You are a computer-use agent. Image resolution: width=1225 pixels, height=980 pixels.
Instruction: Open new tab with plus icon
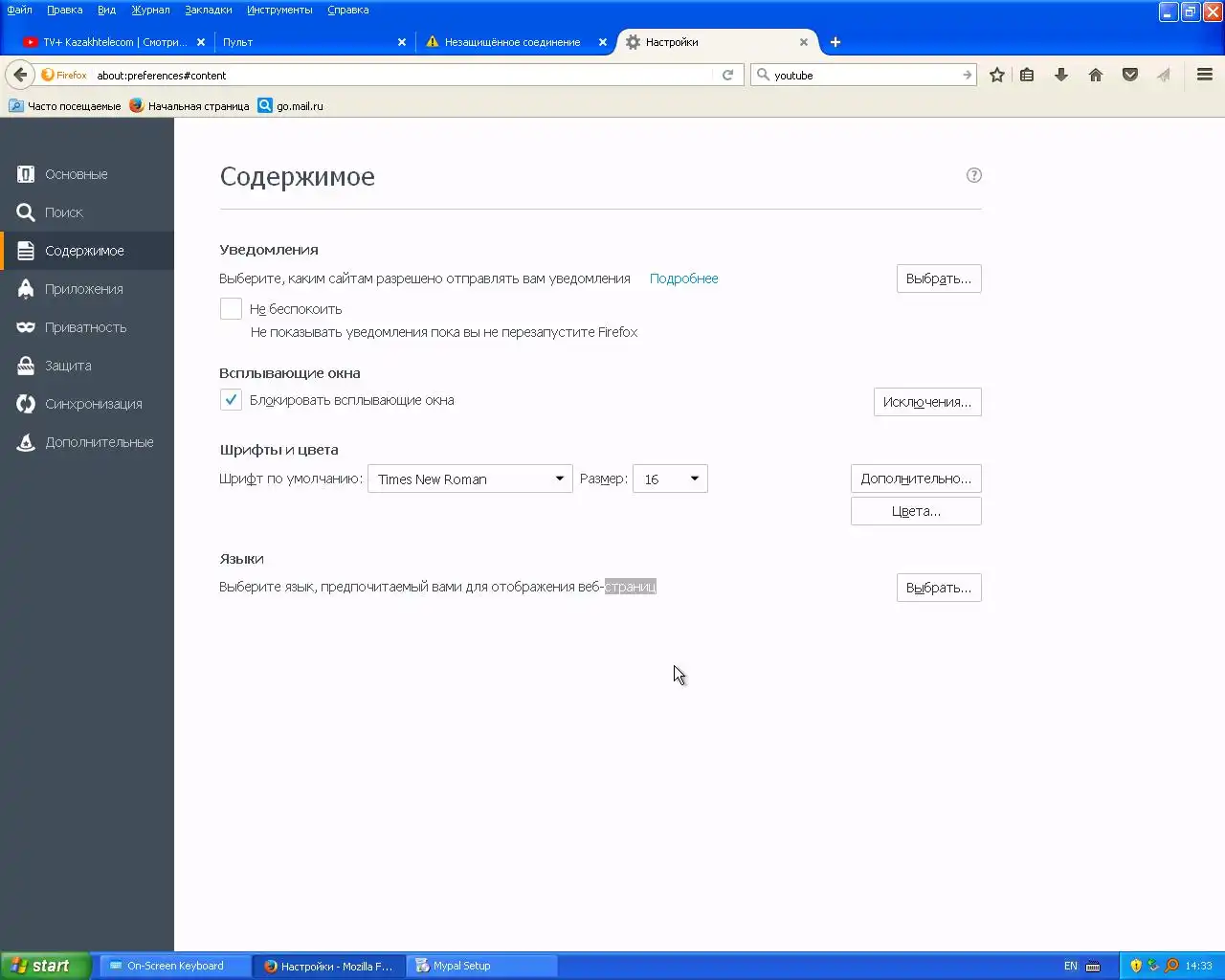tap(835, 42)
